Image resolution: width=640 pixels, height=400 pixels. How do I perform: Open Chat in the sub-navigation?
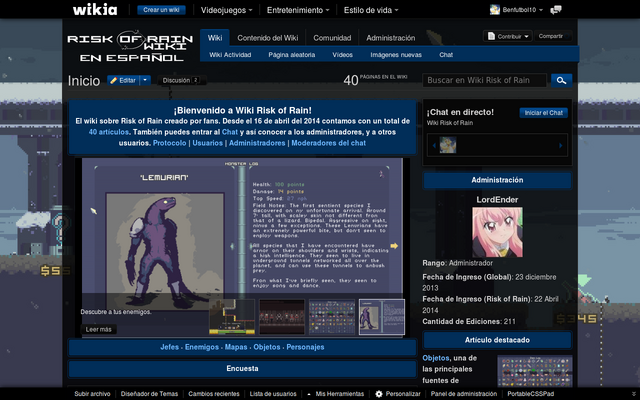[x=446, y=55]
